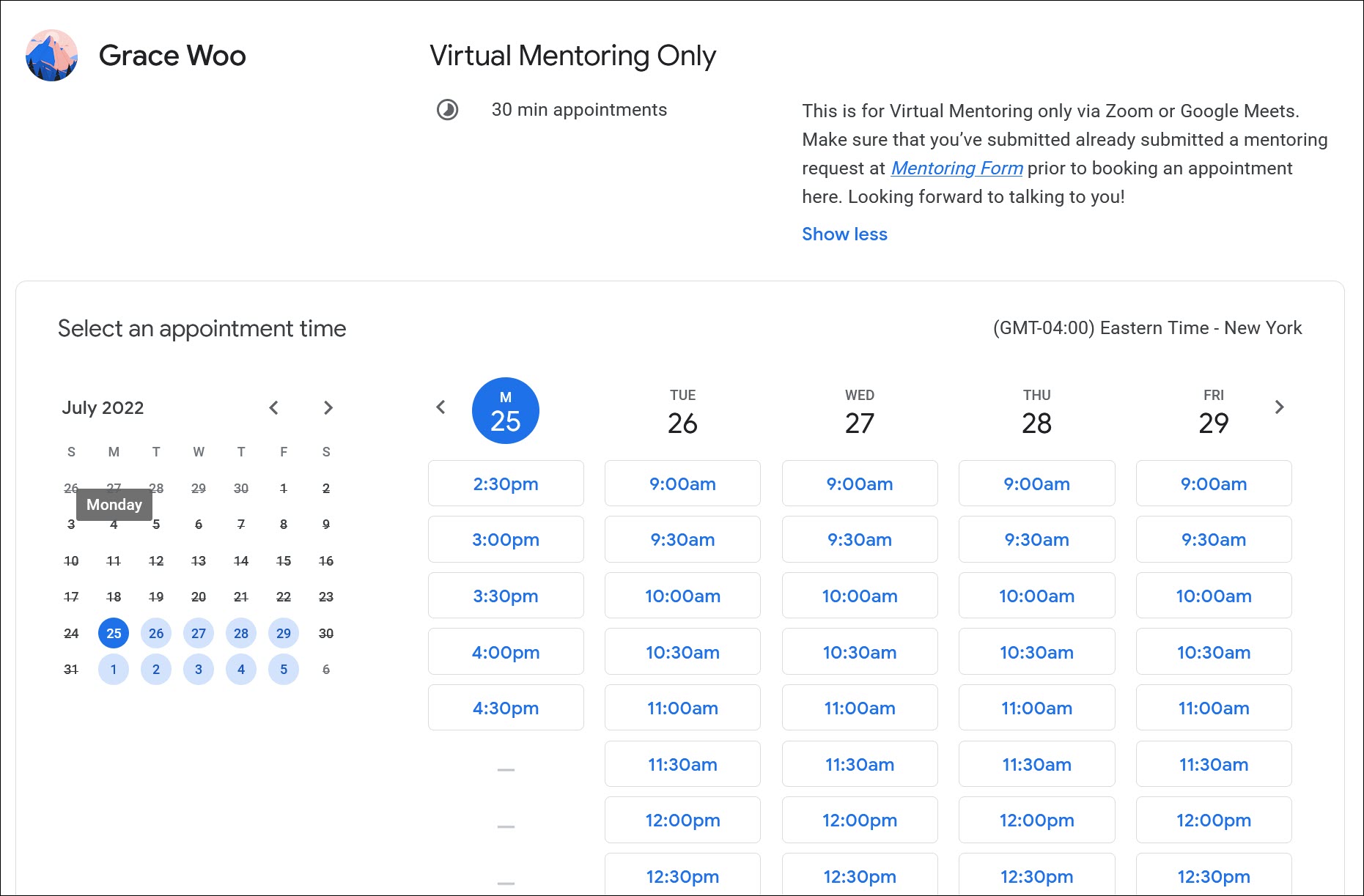
Task: Go to earlier days with the left week arrow
Action: pos(440,407)
